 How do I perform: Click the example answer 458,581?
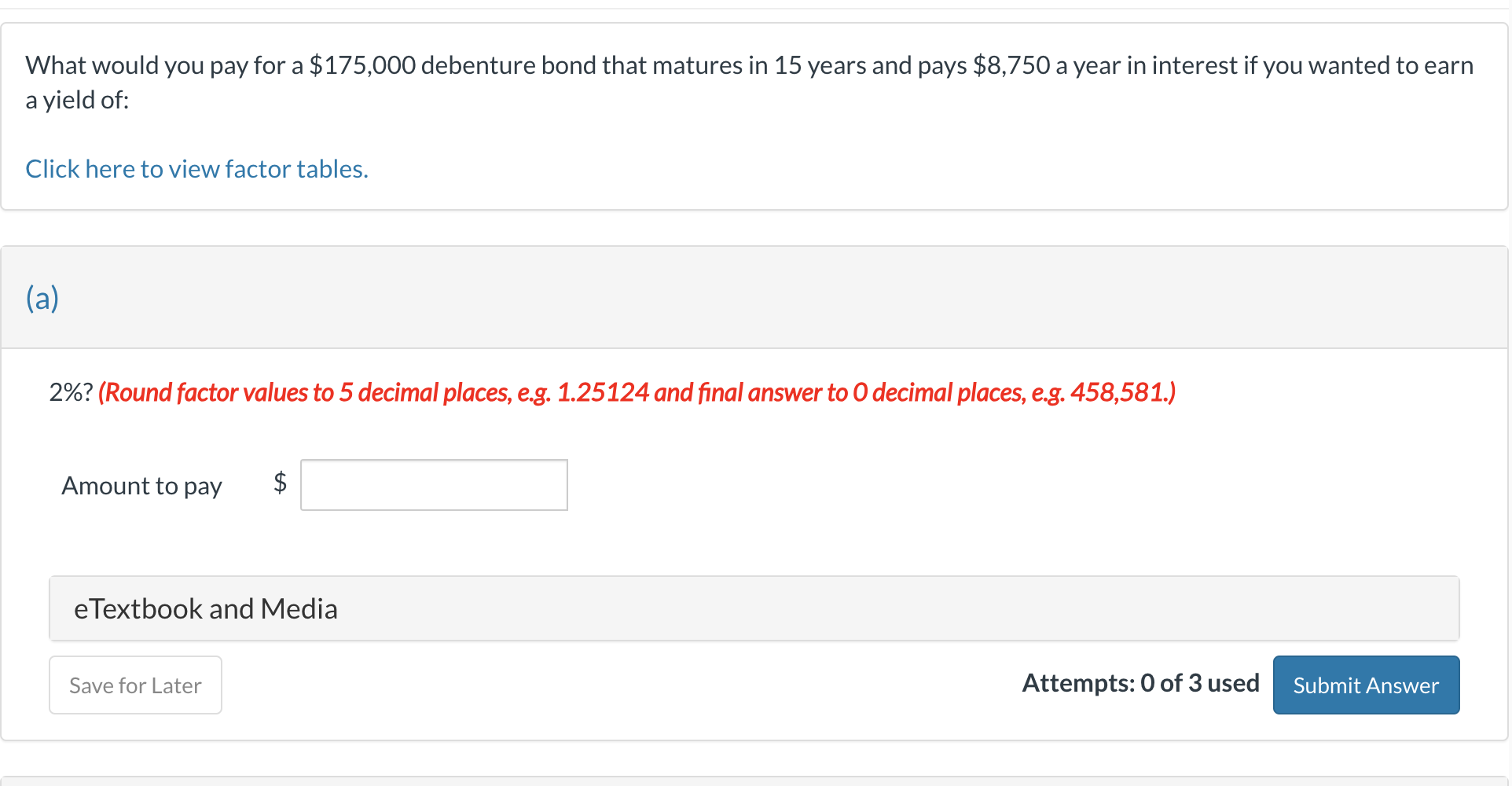(1119, 392)
